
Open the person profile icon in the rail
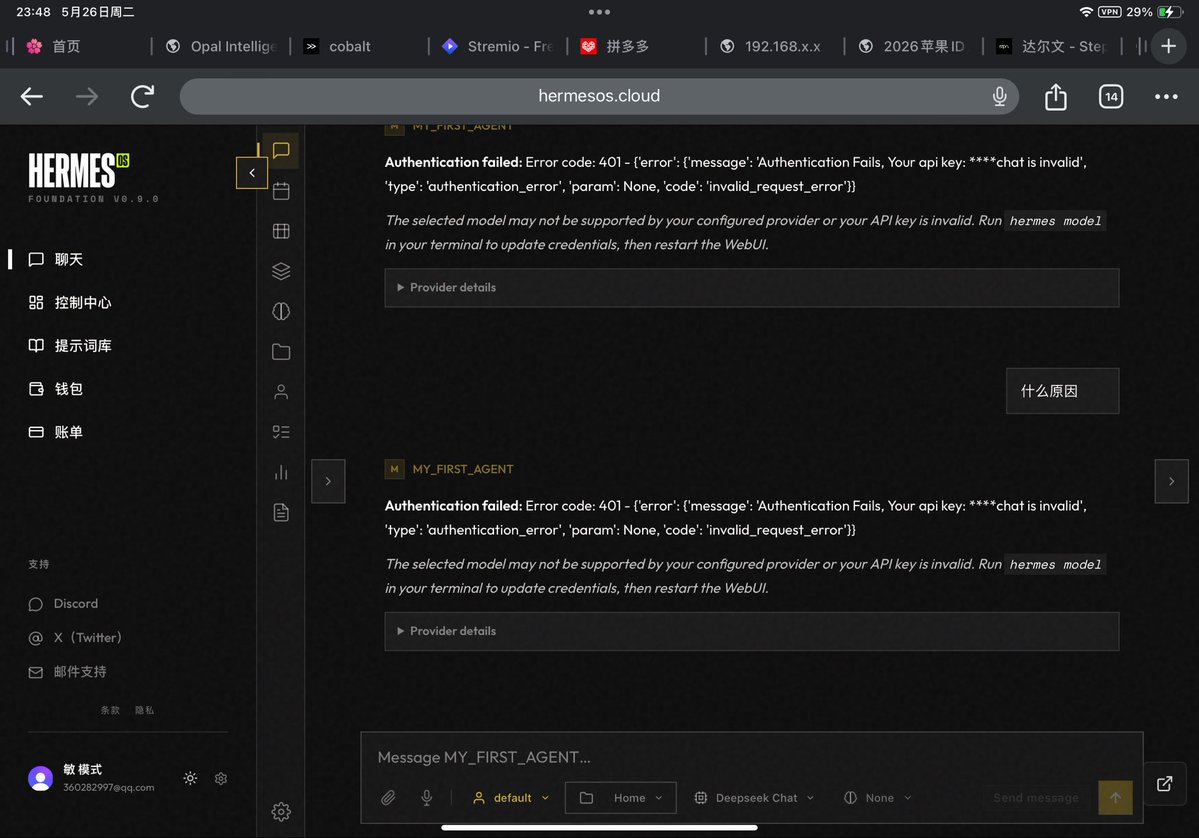(281, 391)
